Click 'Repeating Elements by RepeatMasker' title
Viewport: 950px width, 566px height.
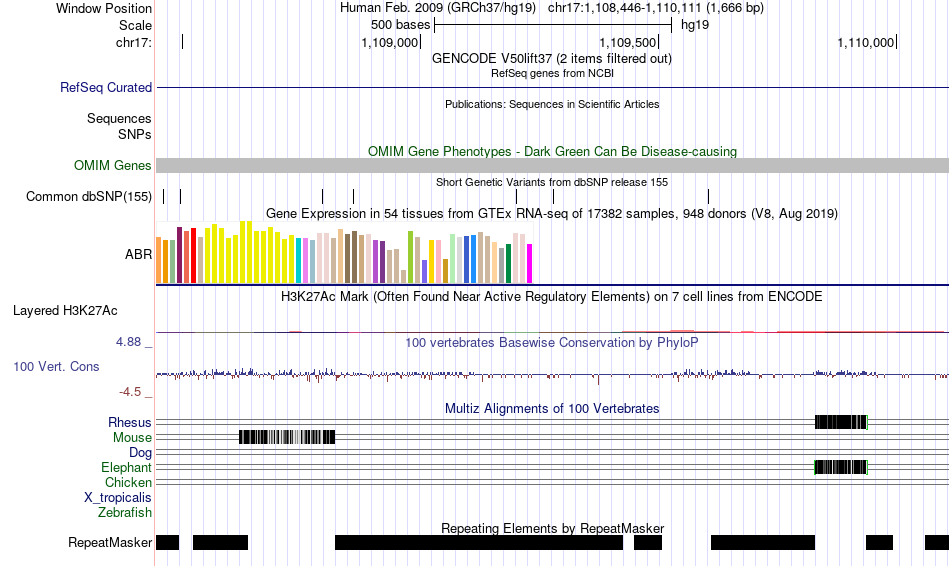pos(553,528)
